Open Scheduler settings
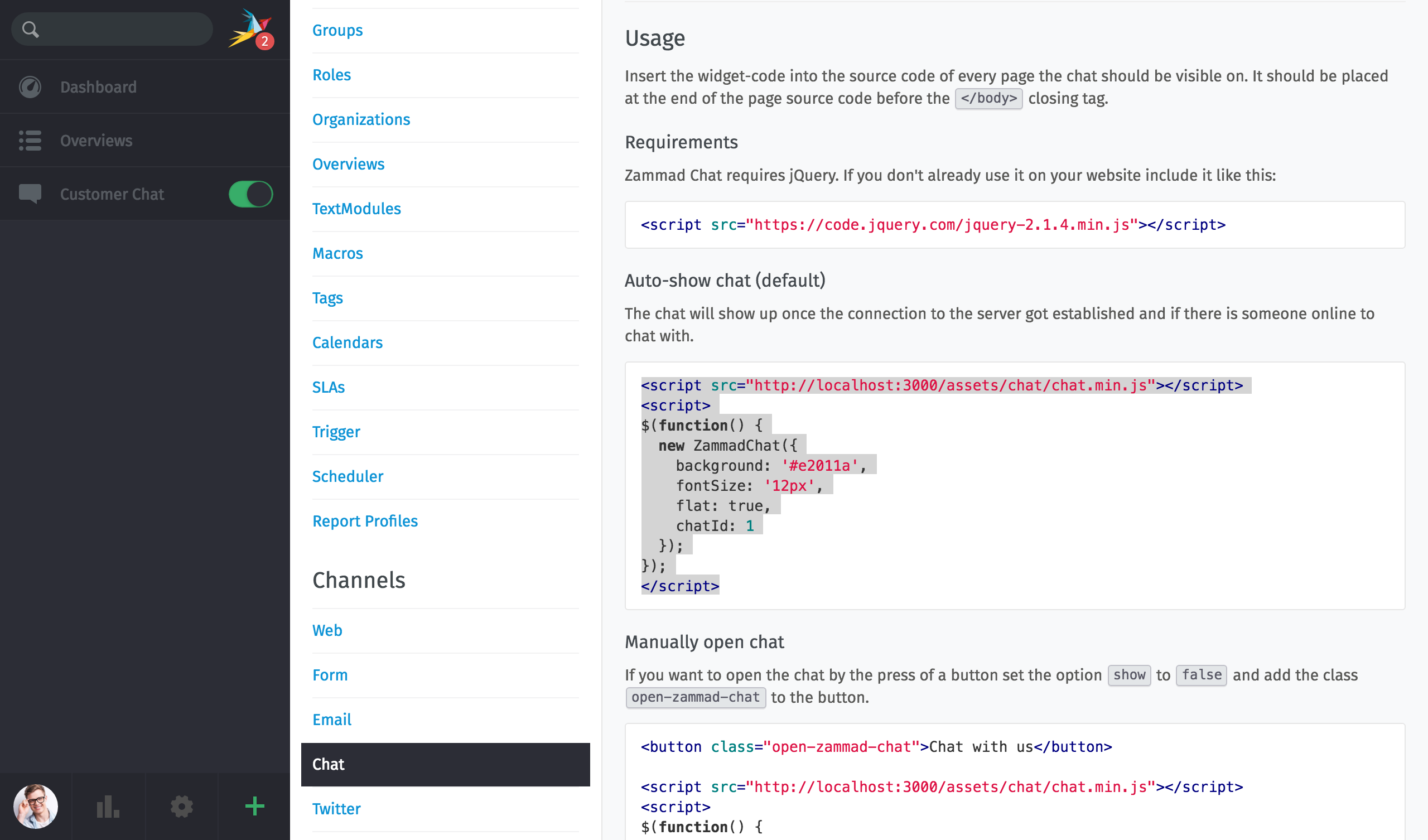 (348, 476)
